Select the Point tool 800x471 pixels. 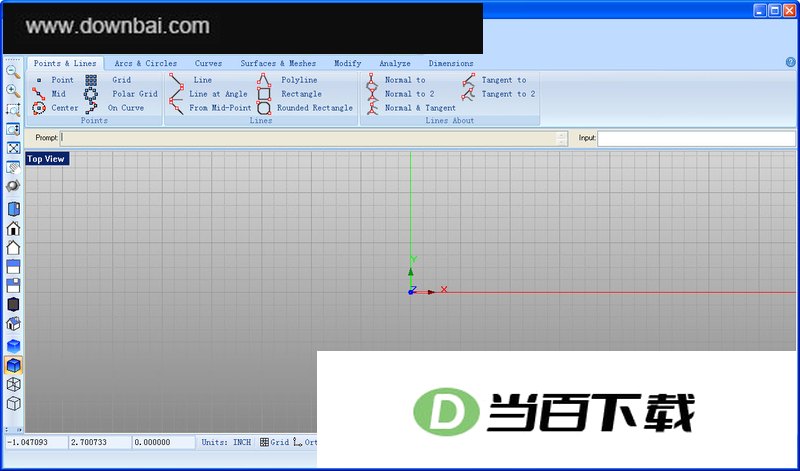coord(55,80)
